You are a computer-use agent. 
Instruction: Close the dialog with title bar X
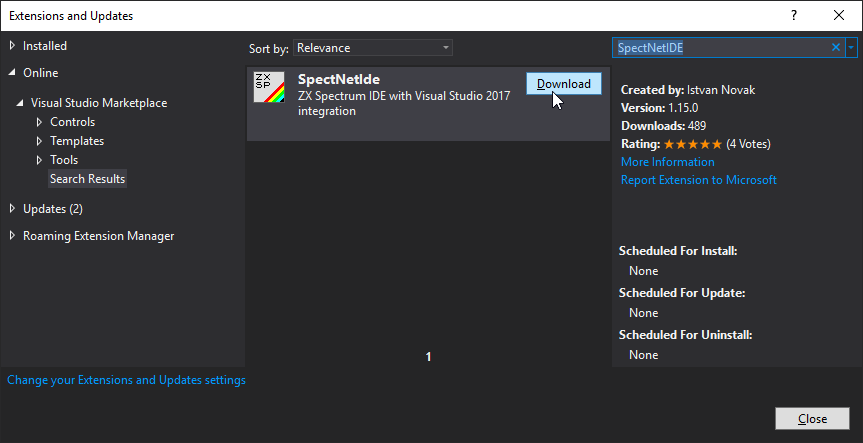click(839, 15)
